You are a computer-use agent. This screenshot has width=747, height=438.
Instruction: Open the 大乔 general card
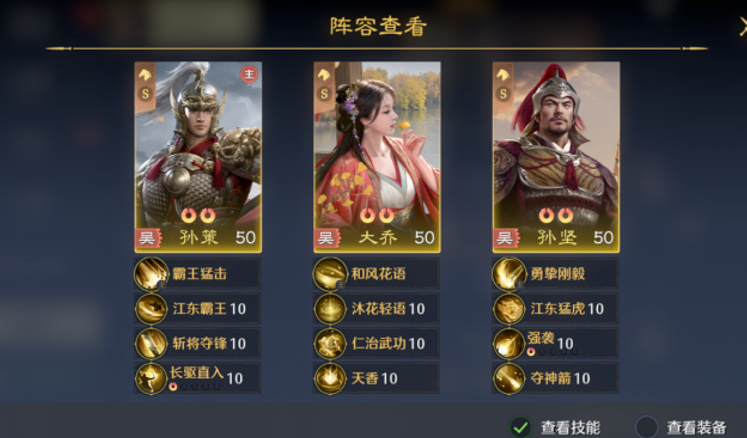click(377, 157)
